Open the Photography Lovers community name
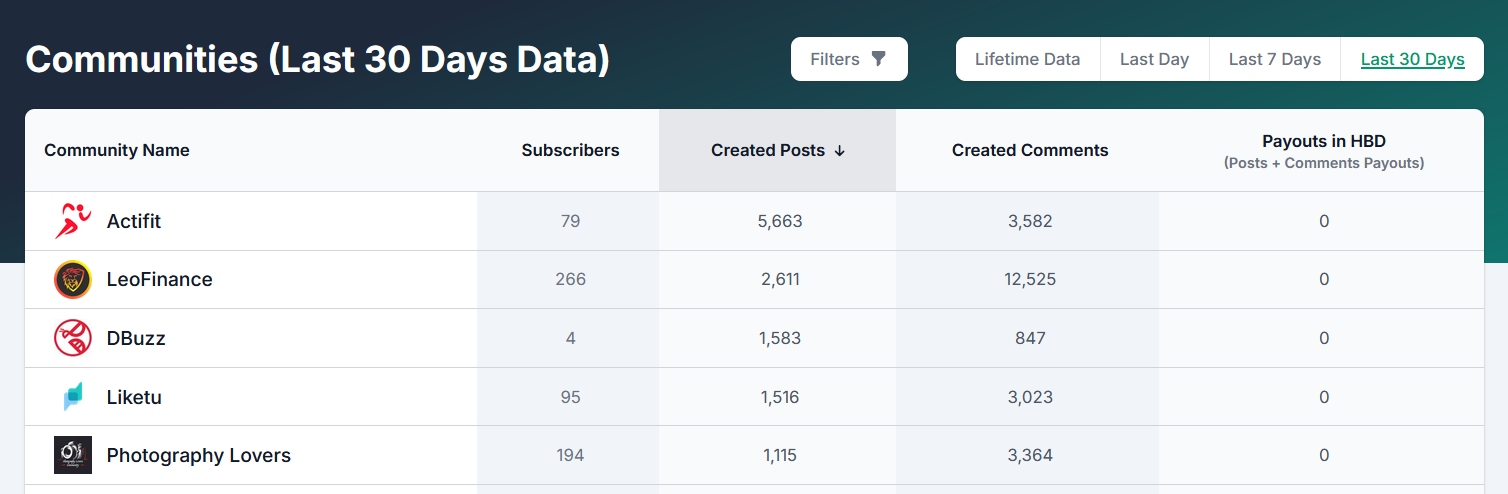Image resolution: width=1508 pixels, height=494 pixels. [x=199, y=455]
